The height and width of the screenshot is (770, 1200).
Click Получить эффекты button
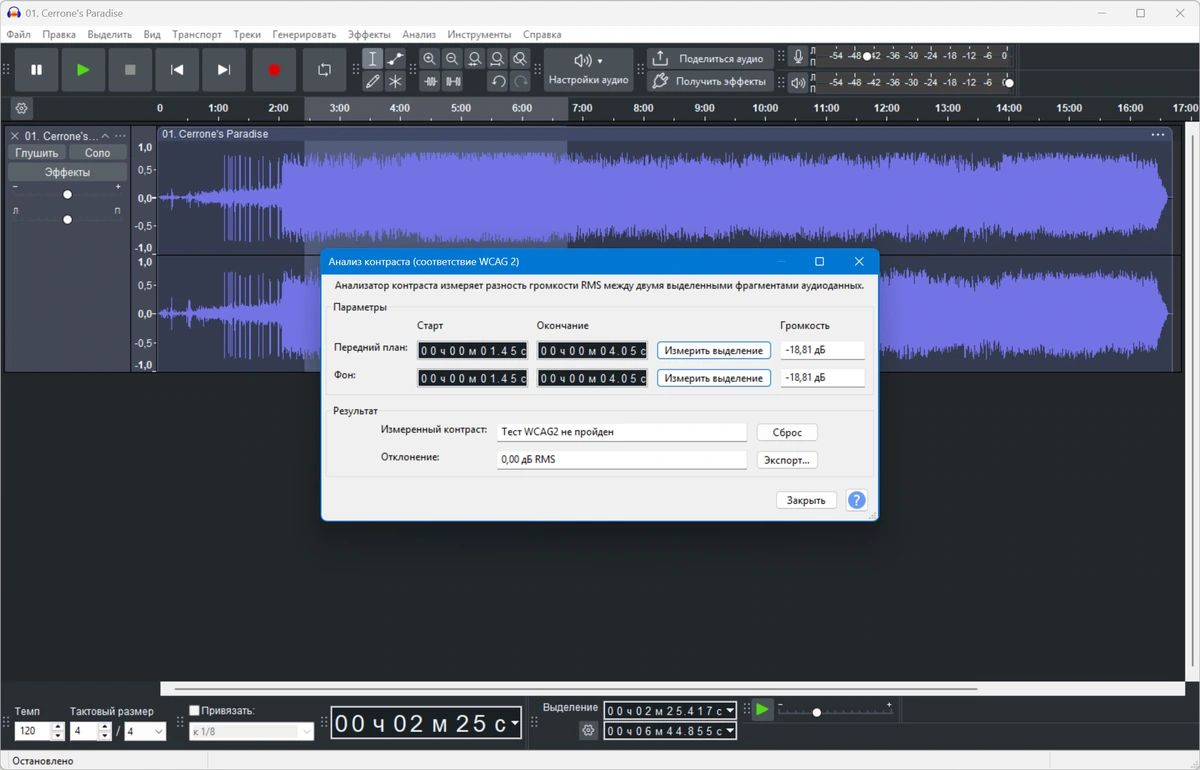pyautogui.click(x=710, y=82)
